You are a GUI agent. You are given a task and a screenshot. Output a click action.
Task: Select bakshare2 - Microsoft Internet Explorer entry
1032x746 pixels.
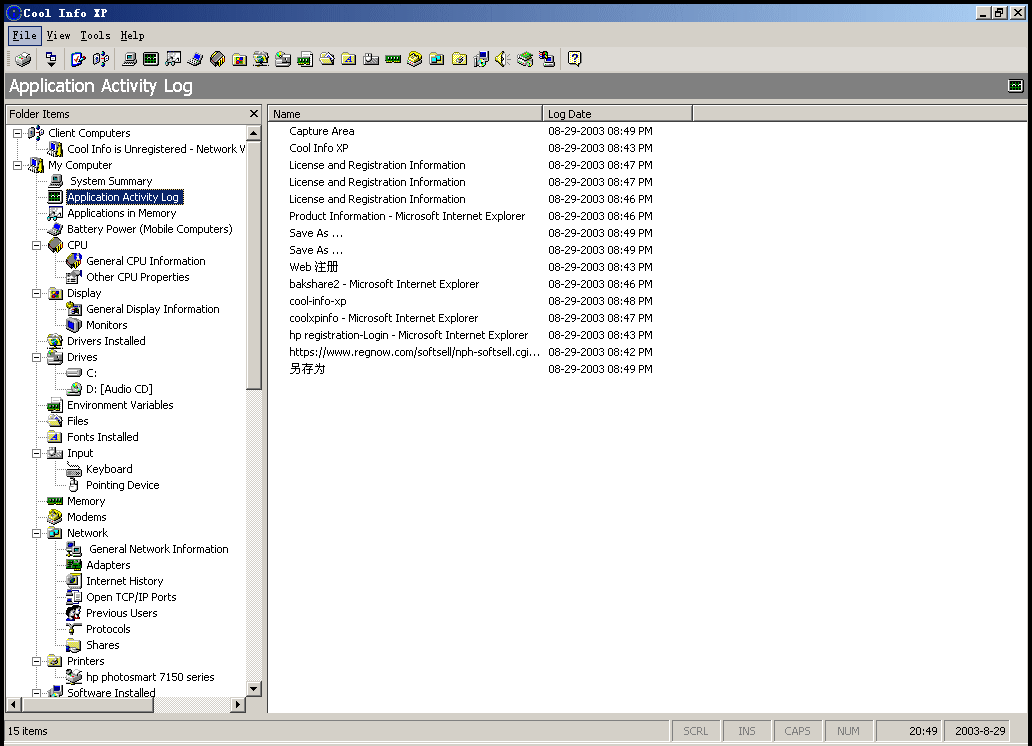point(384,284)
